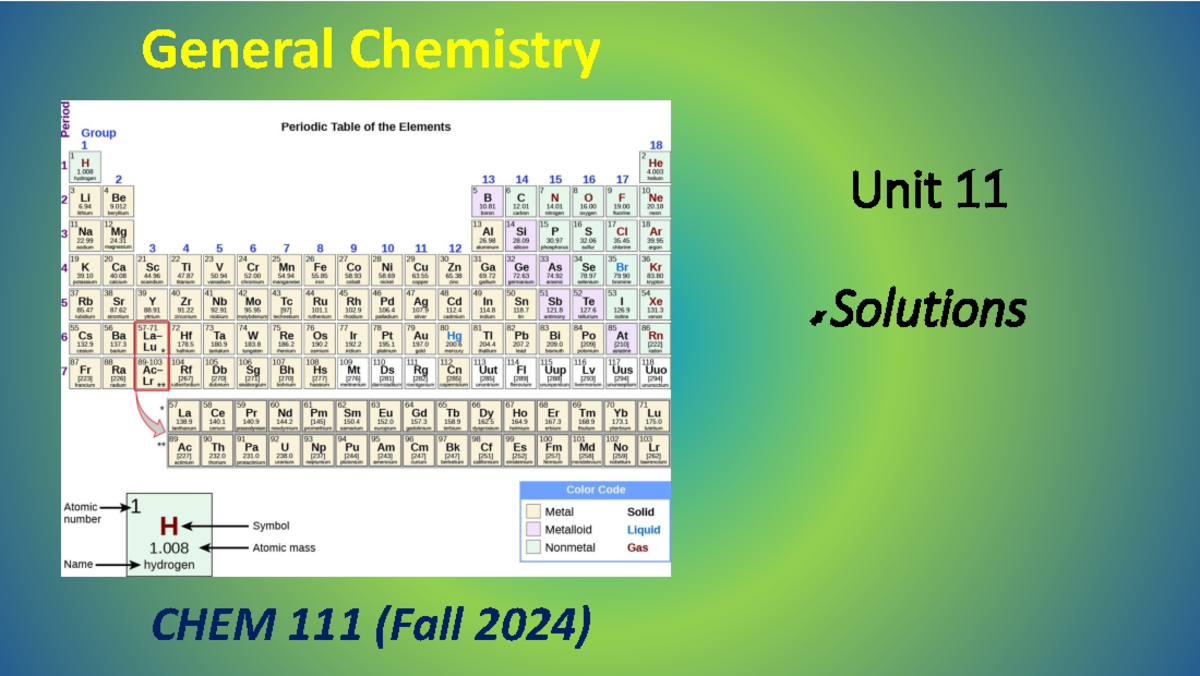The width and height of the screenshot is (1200, 676).
Task: Select the Sodium element symbol
Action: (85, 232)
